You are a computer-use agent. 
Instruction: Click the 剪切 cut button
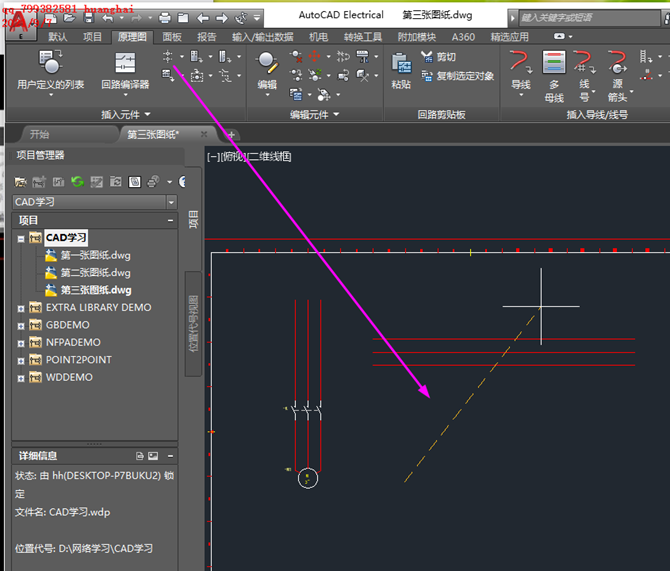pyautogui.click(x=438, y=58)
